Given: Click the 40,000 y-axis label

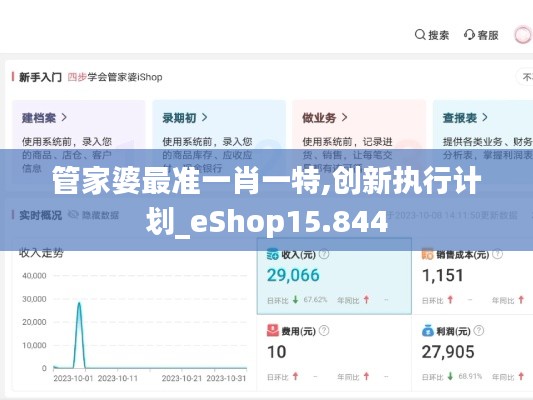Looking at the screenshot, I should click(34, 276).
